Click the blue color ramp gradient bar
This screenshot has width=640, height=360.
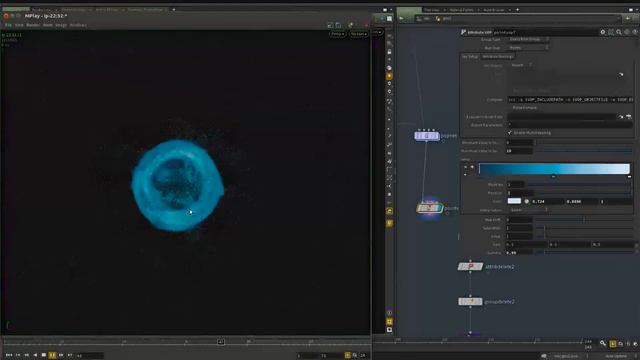click(x=554, y=169)
